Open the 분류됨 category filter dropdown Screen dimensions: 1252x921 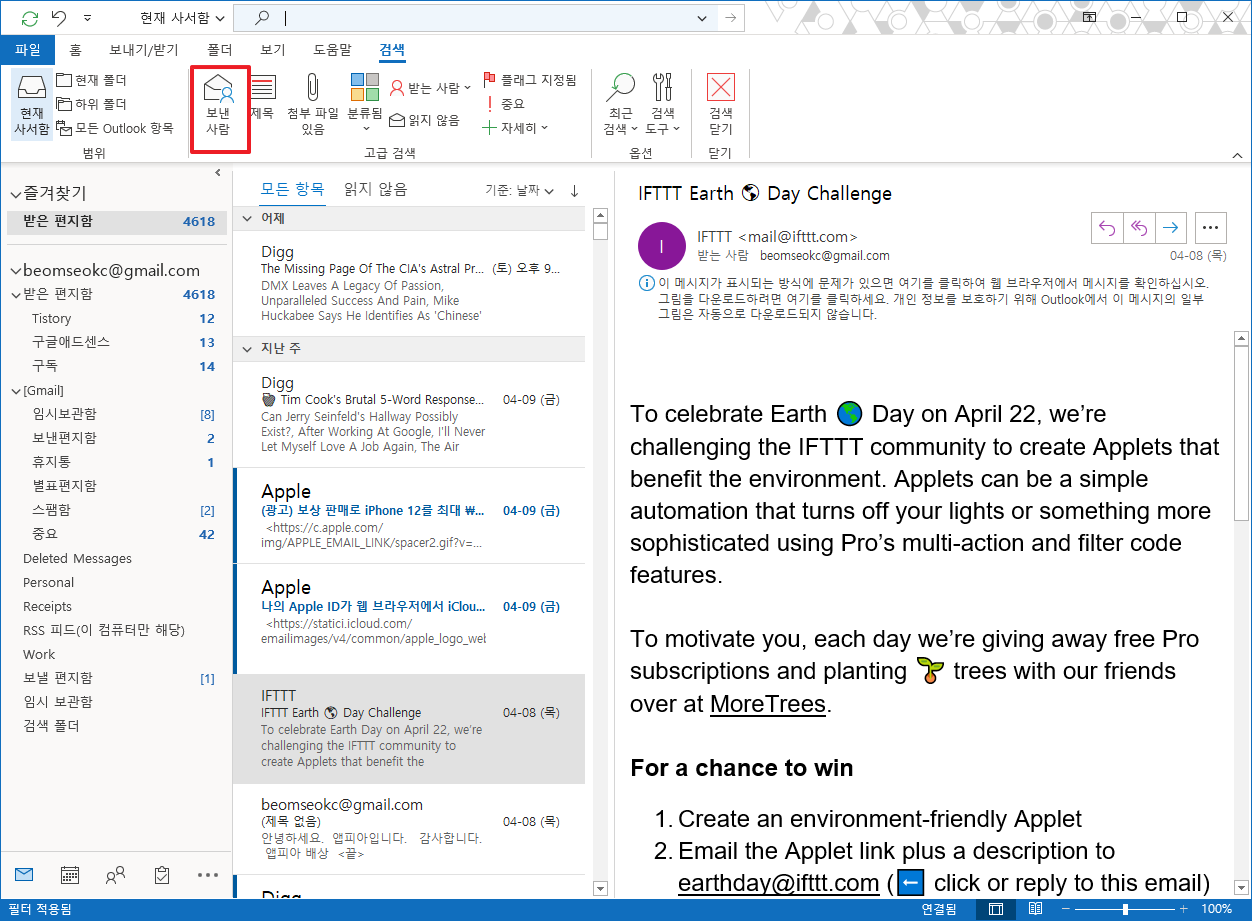pyautogui.click(x=365, y=105)
